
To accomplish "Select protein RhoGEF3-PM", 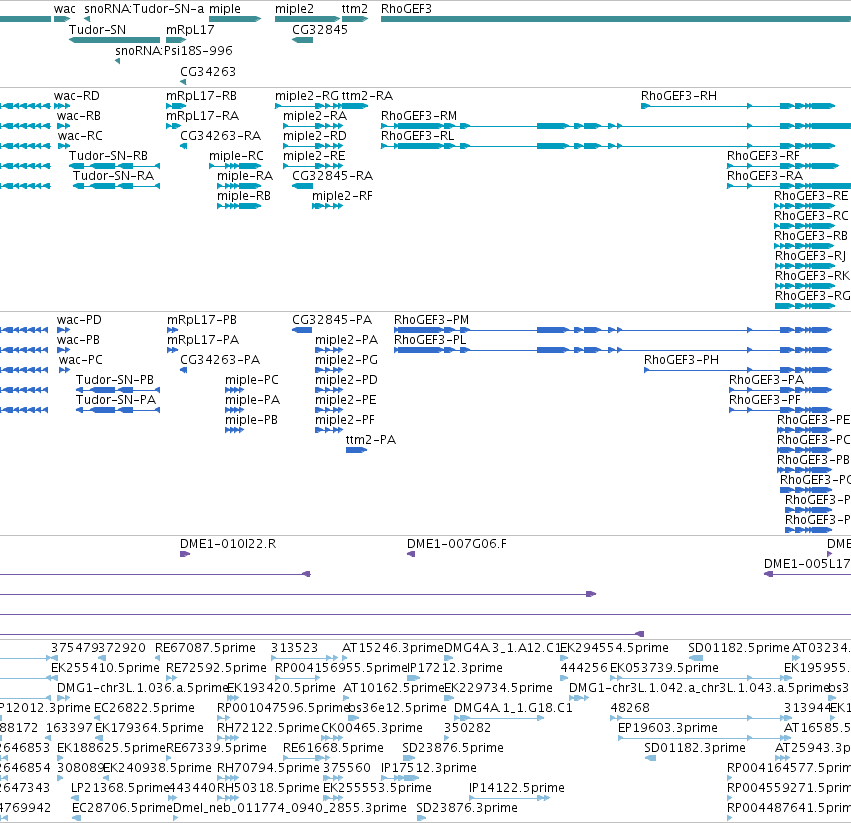I will (x=613, y=330).
